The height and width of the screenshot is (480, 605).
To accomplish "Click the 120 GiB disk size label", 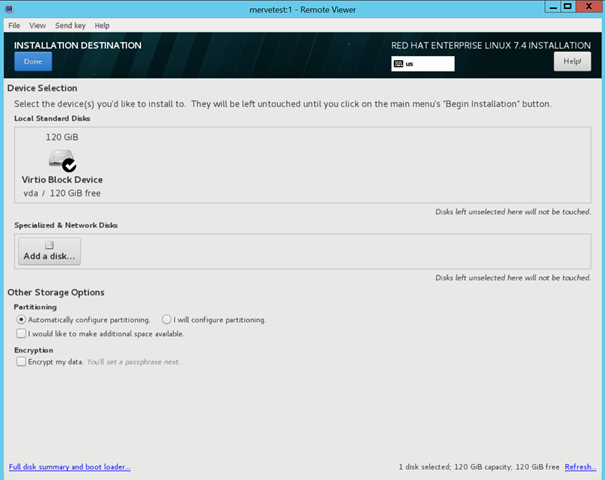I will tap(62, 137).
